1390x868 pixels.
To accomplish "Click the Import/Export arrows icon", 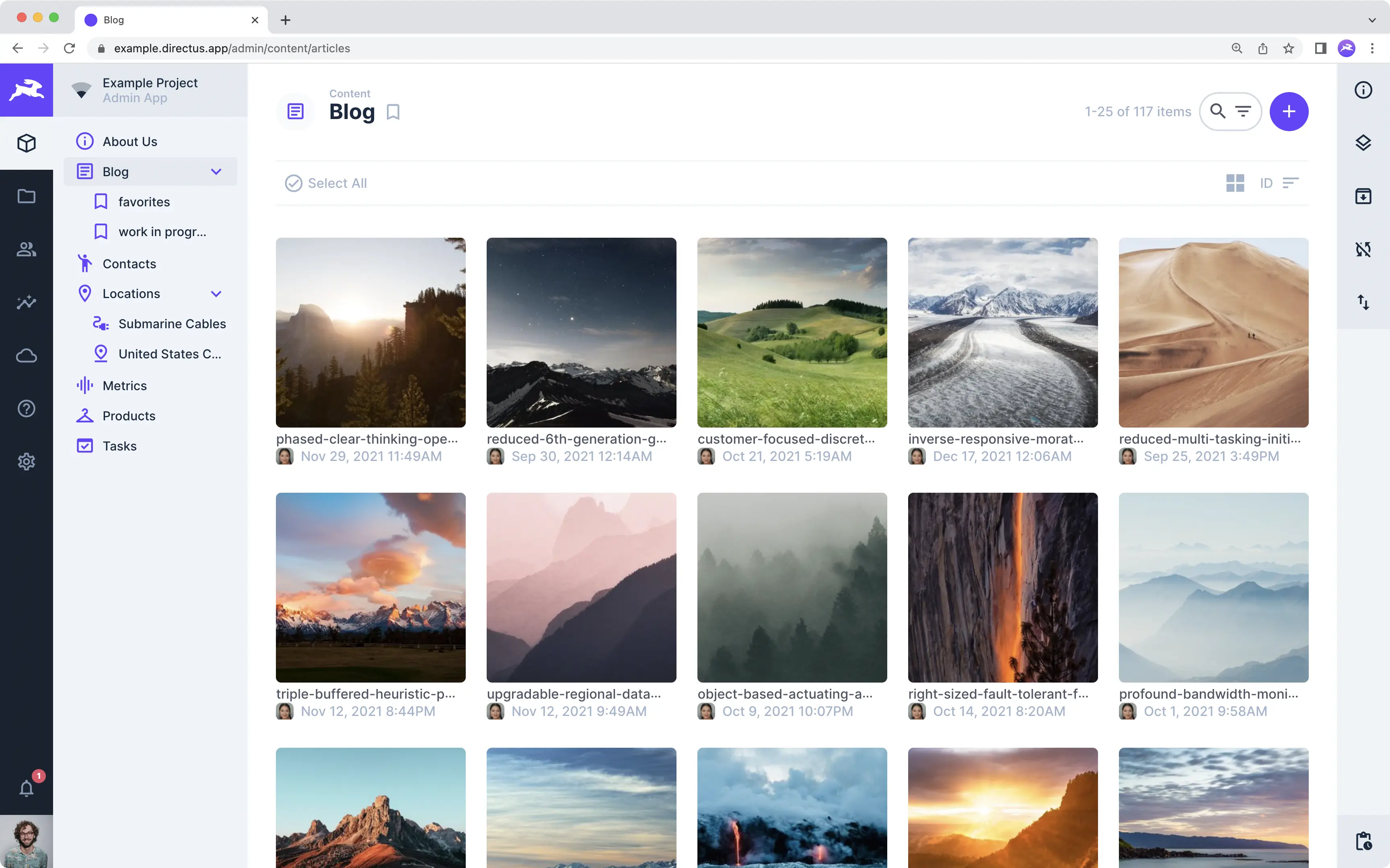I will point(1363,302).
